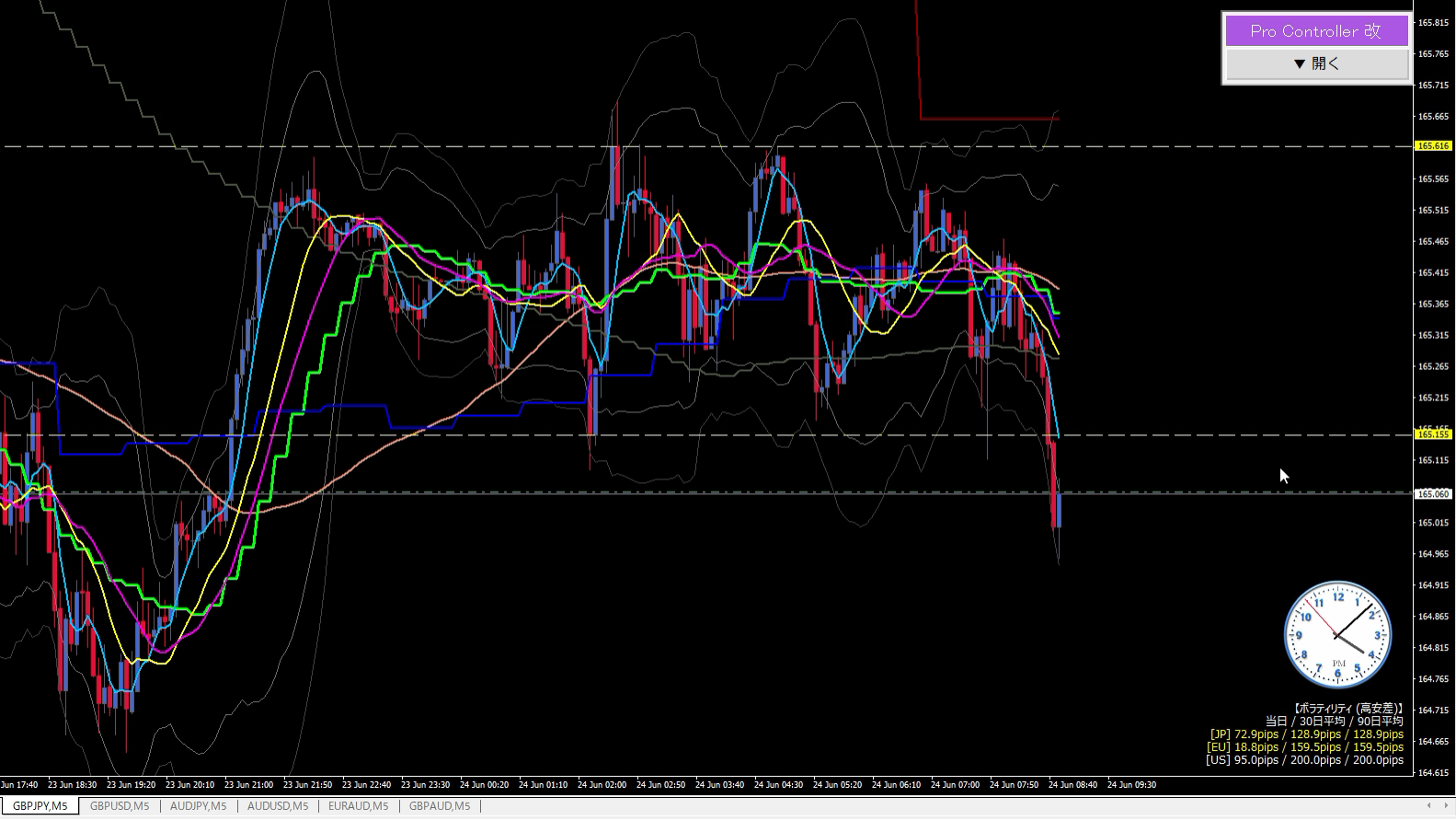Click the 23 Jun 18:30 time label
Screen dimensions: 1456x820
pos(72,785)
